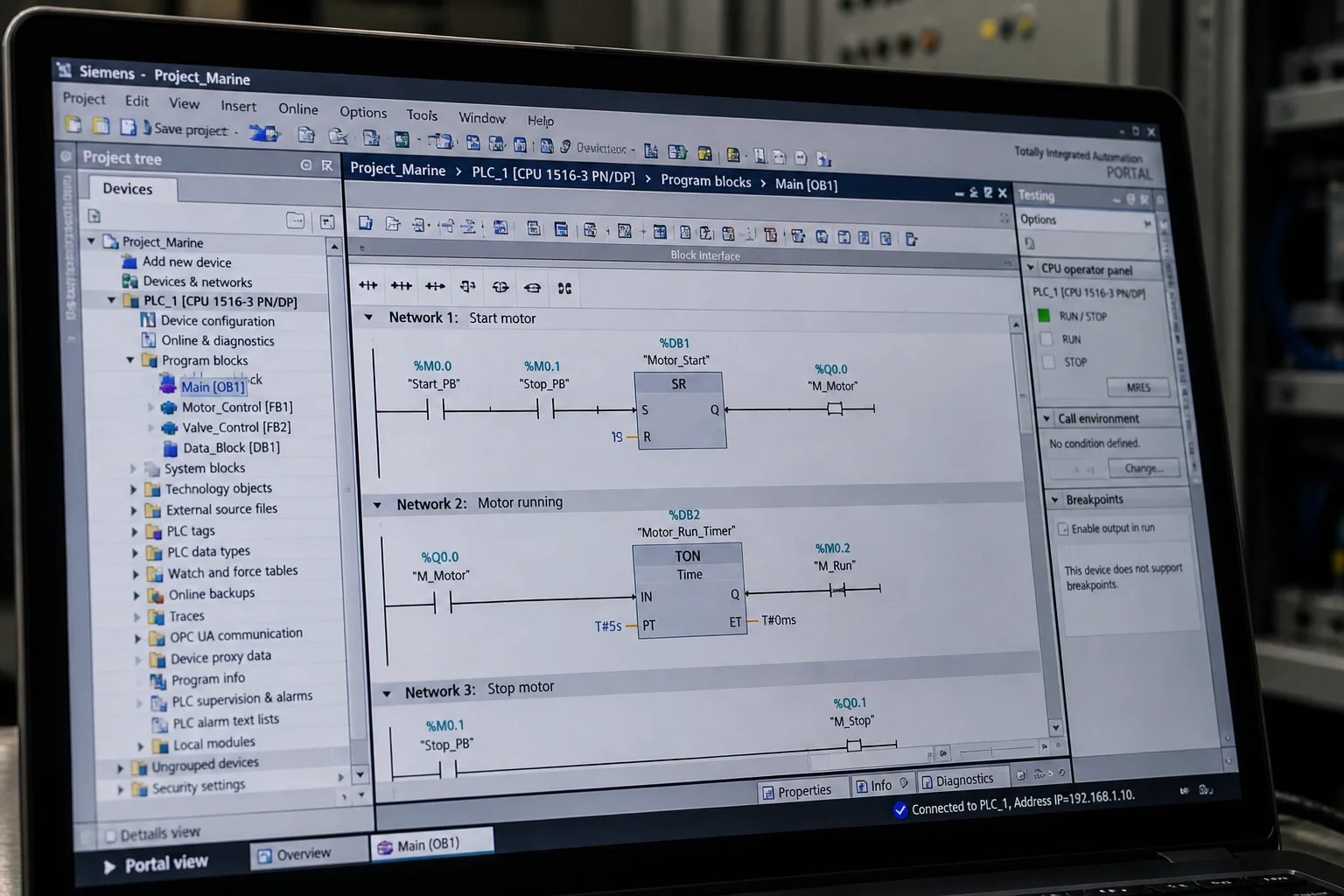This screenshot has width=1344, height=896.
Task: Expand the Motor_Control [FB1] node
Action: (150, 407)
